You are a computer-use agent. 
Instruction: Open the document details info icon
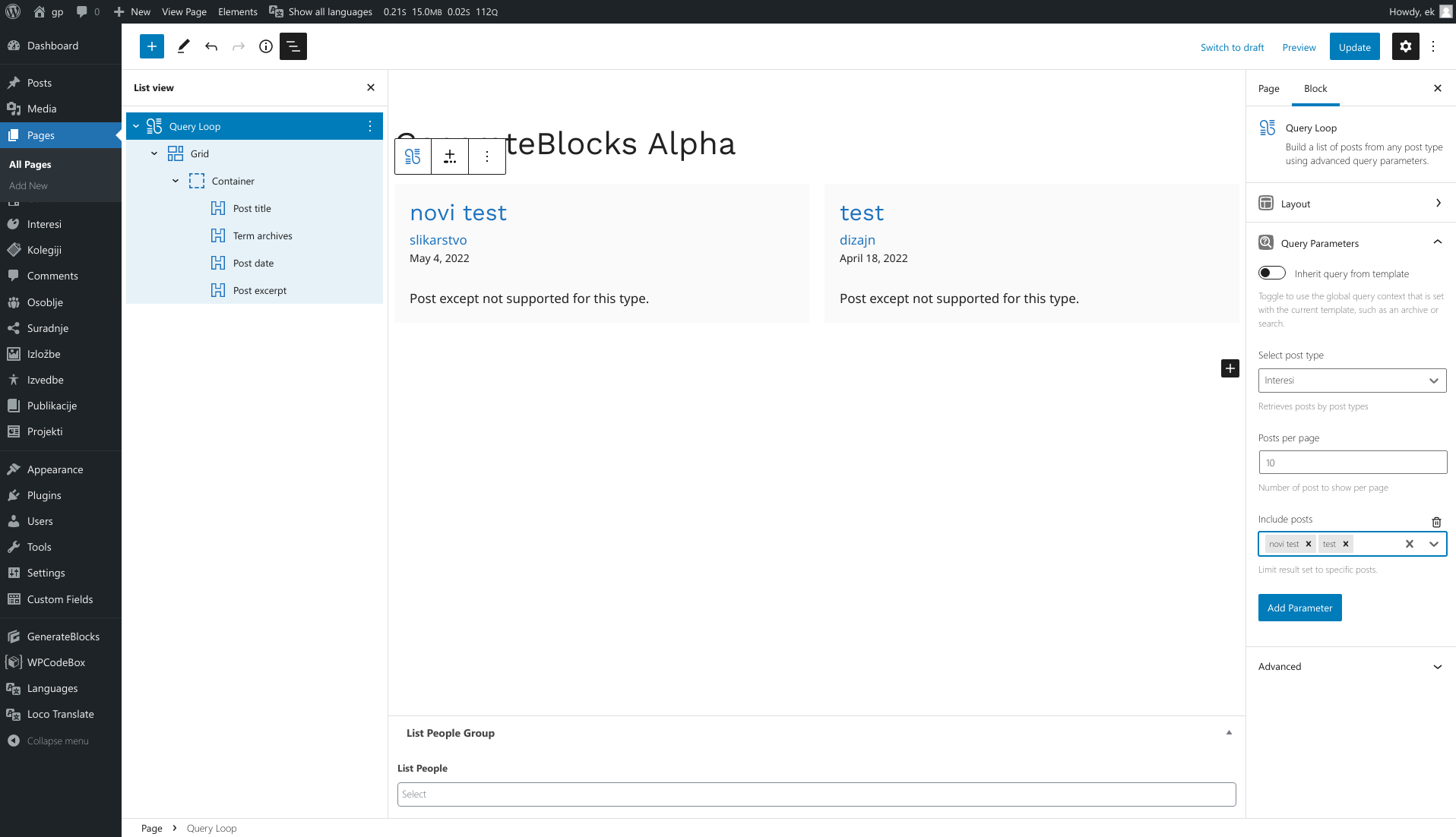tap(265, 46)
